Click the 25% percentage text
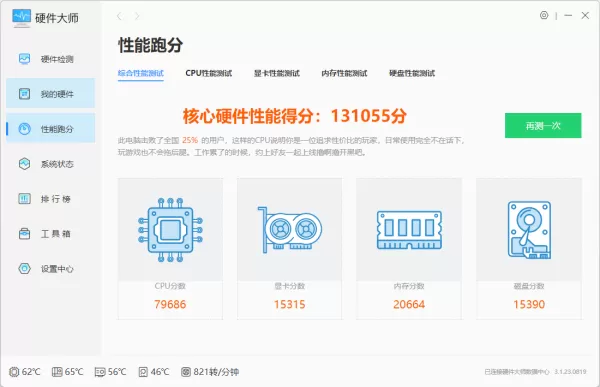The width and height of the screenshot is (600, 387). [x=190, y=140]
